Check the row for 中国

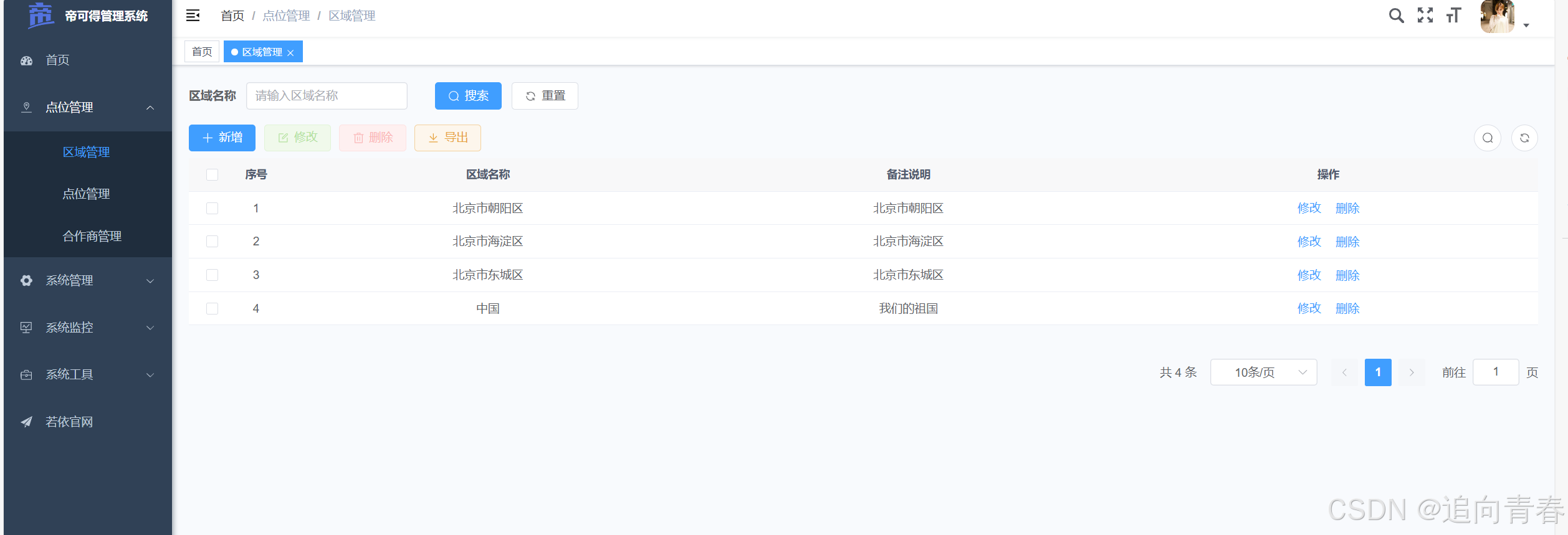[x=212, y=308]
